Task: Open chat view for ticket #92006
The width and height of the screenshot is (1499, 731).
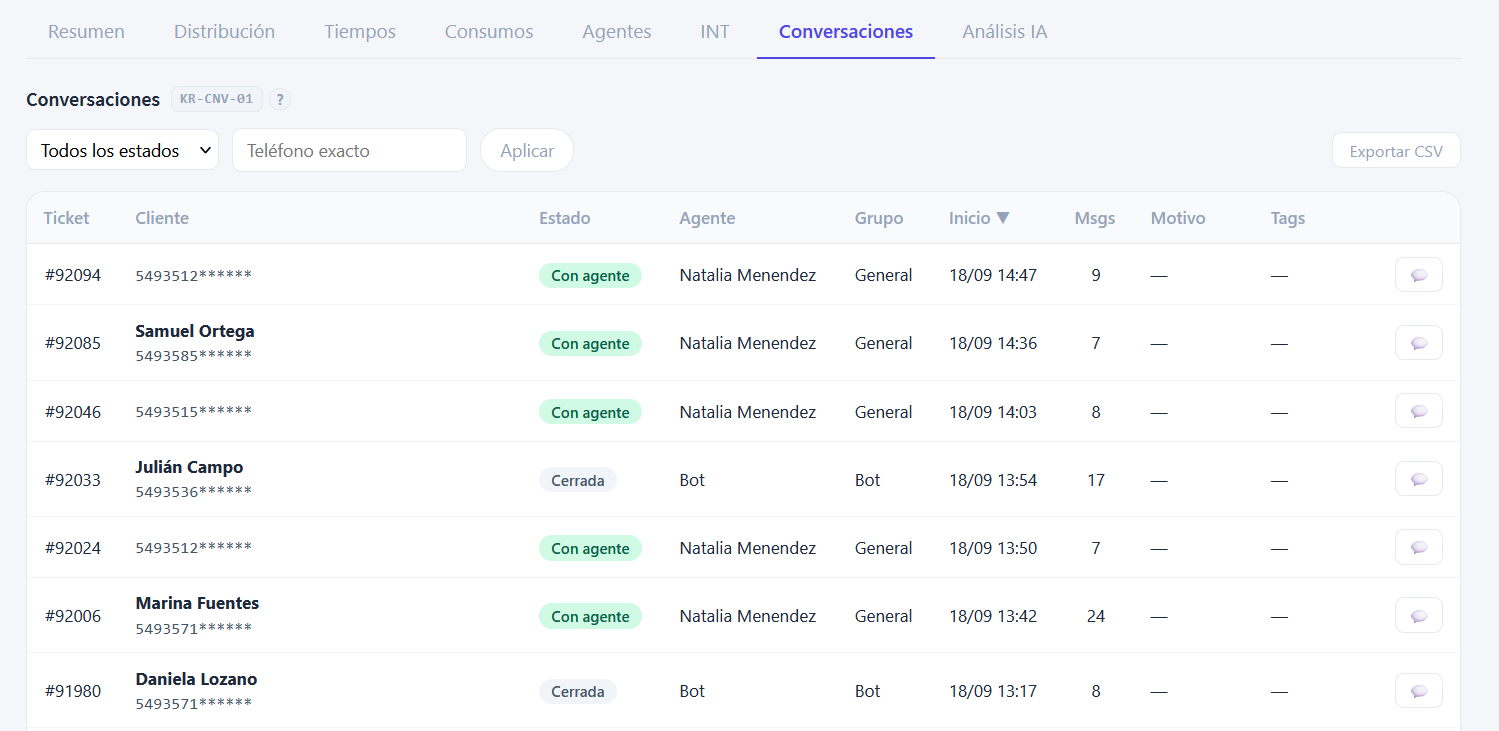Action: (1418, 615)
